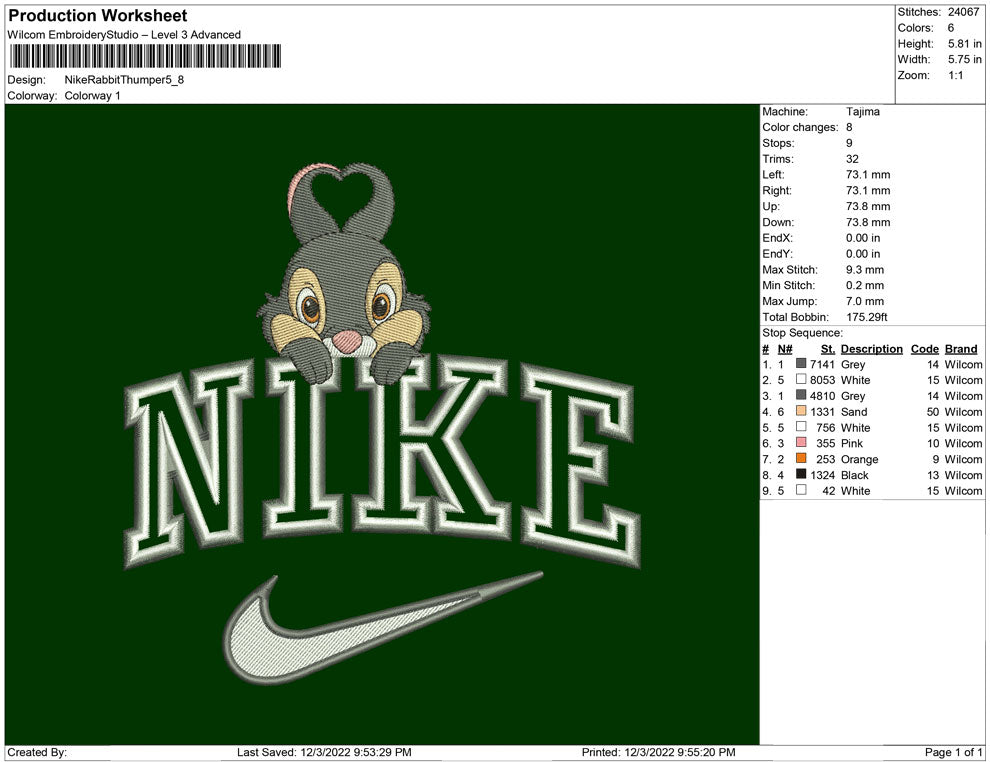Click the Pink description in row 6
990x762 pixels.
[852, 443]
